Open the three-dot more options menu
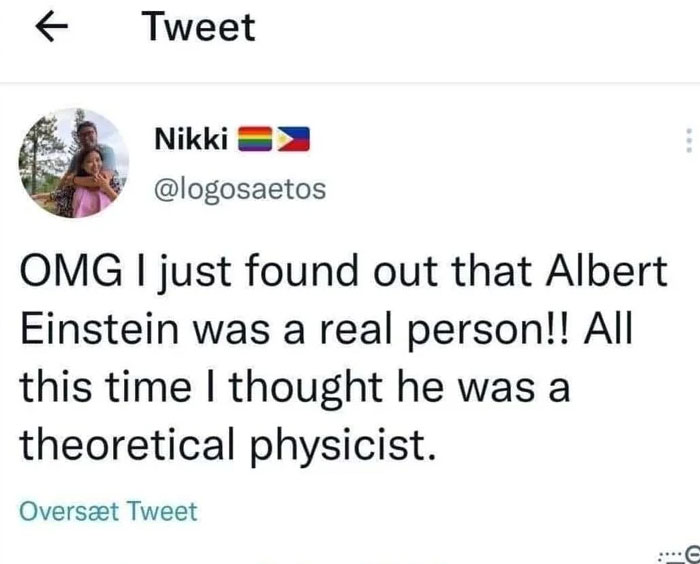 tap(688, 143)
